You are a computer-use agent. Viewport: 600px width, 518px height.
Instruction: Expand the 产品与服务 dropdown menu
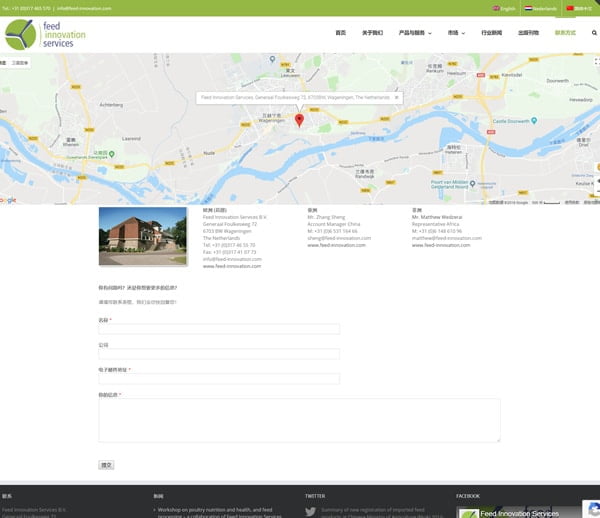point(414,33)
